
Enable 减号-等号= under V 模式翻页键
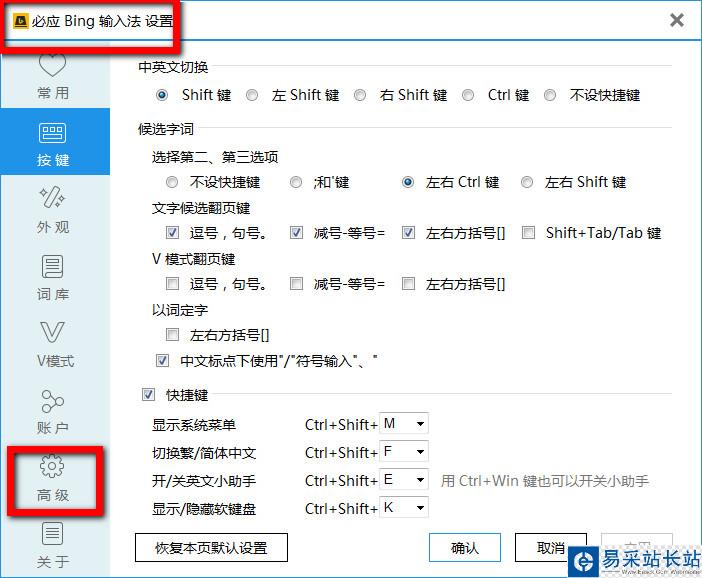tap(296, 283)
